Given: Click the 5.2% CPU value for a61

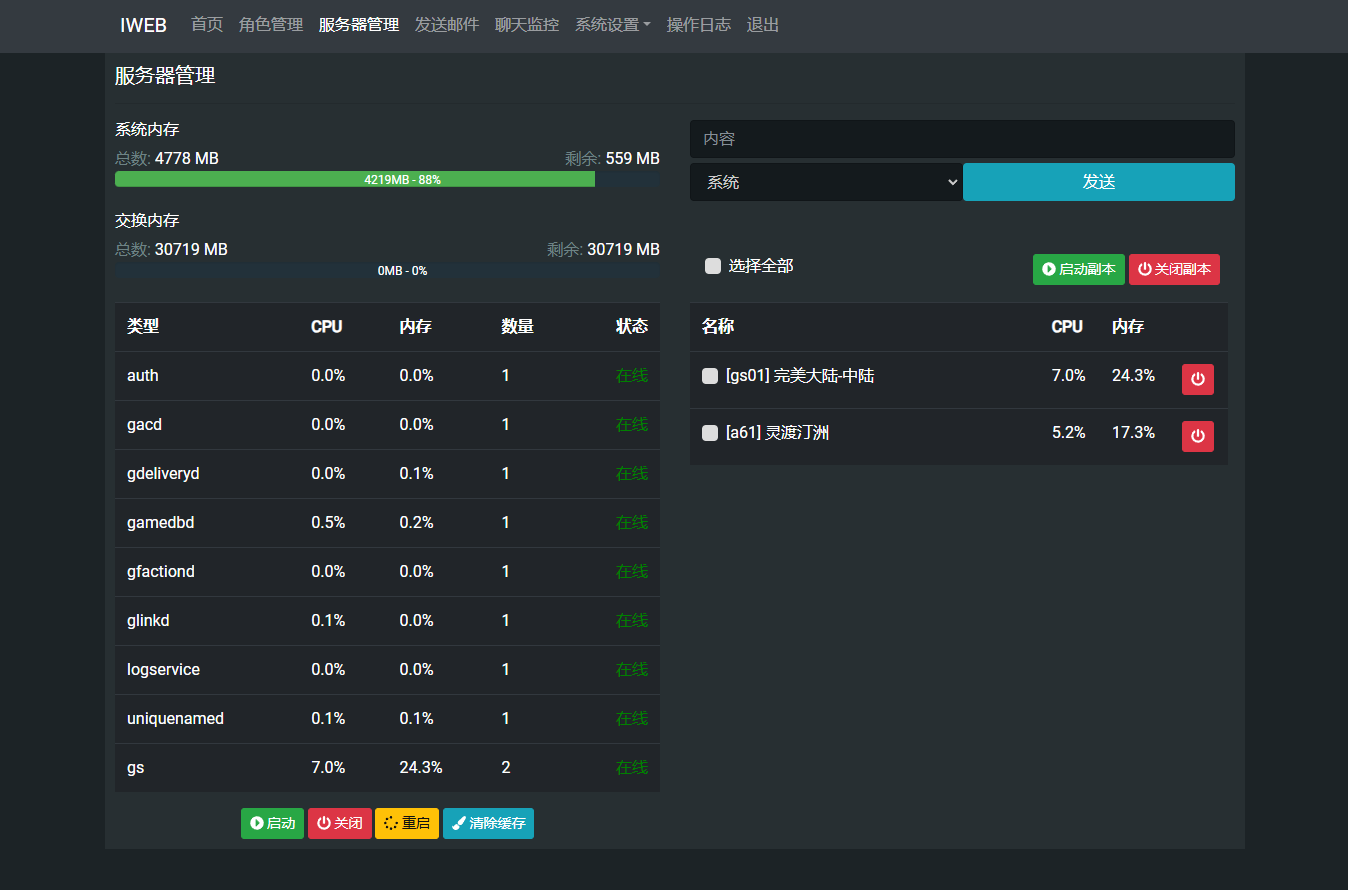Looking at the screenshot, I should click(1068, 433).
